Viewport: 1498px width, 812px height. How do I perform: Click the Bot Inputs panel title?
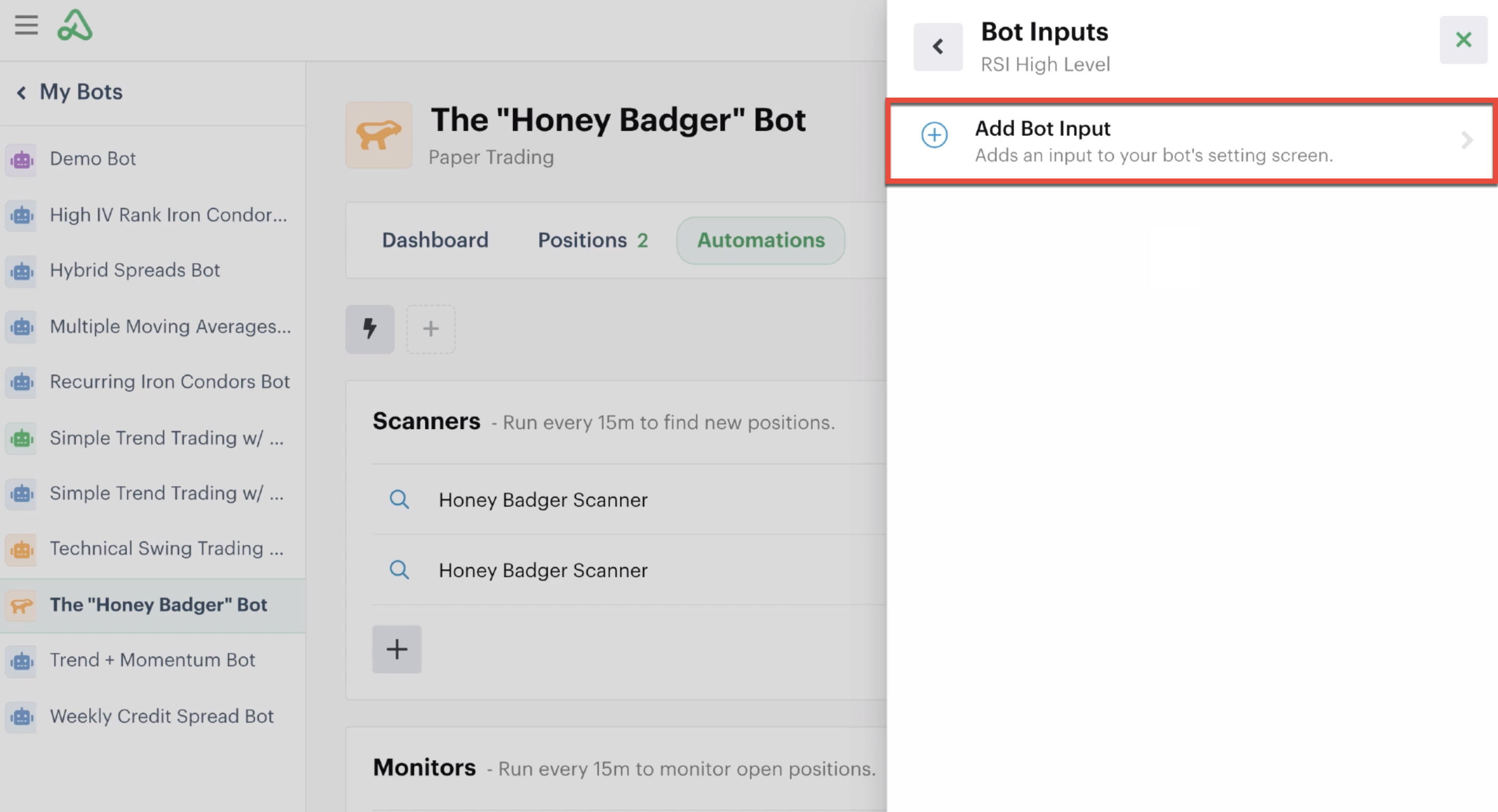[1044, 32]
